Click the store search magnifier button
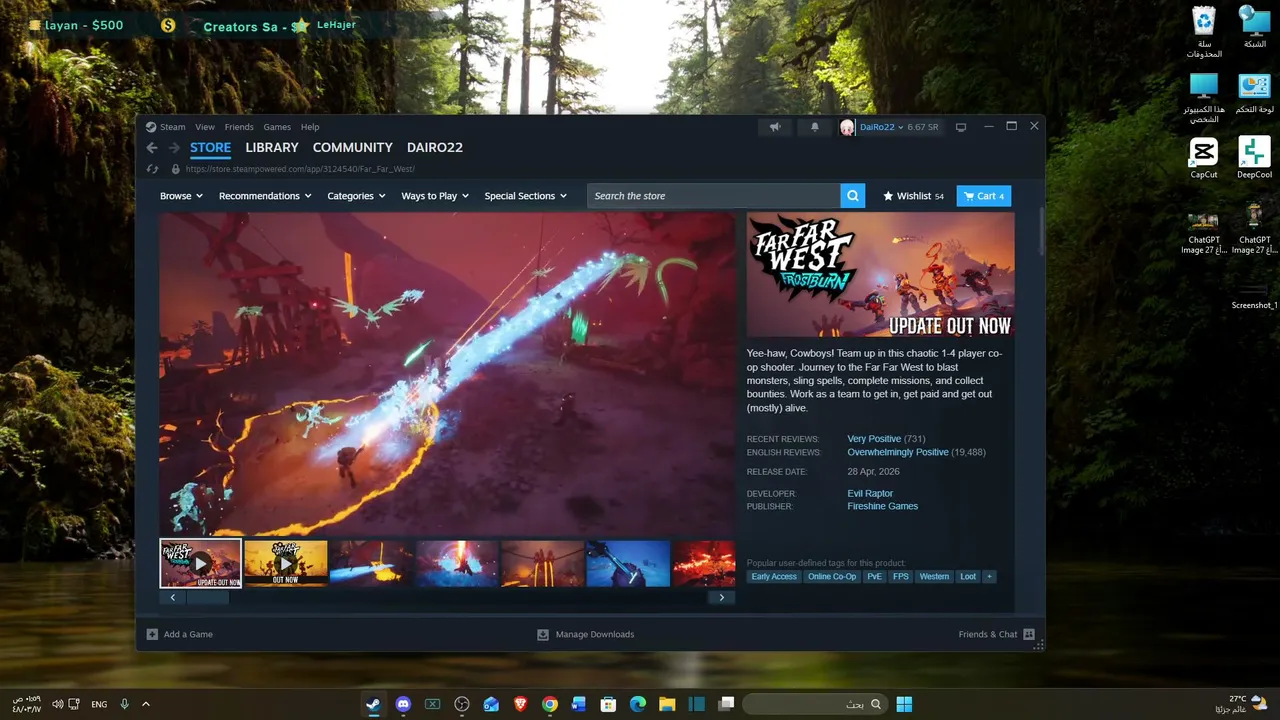This screenshot has height=720, width=1280. click(853, 196)
